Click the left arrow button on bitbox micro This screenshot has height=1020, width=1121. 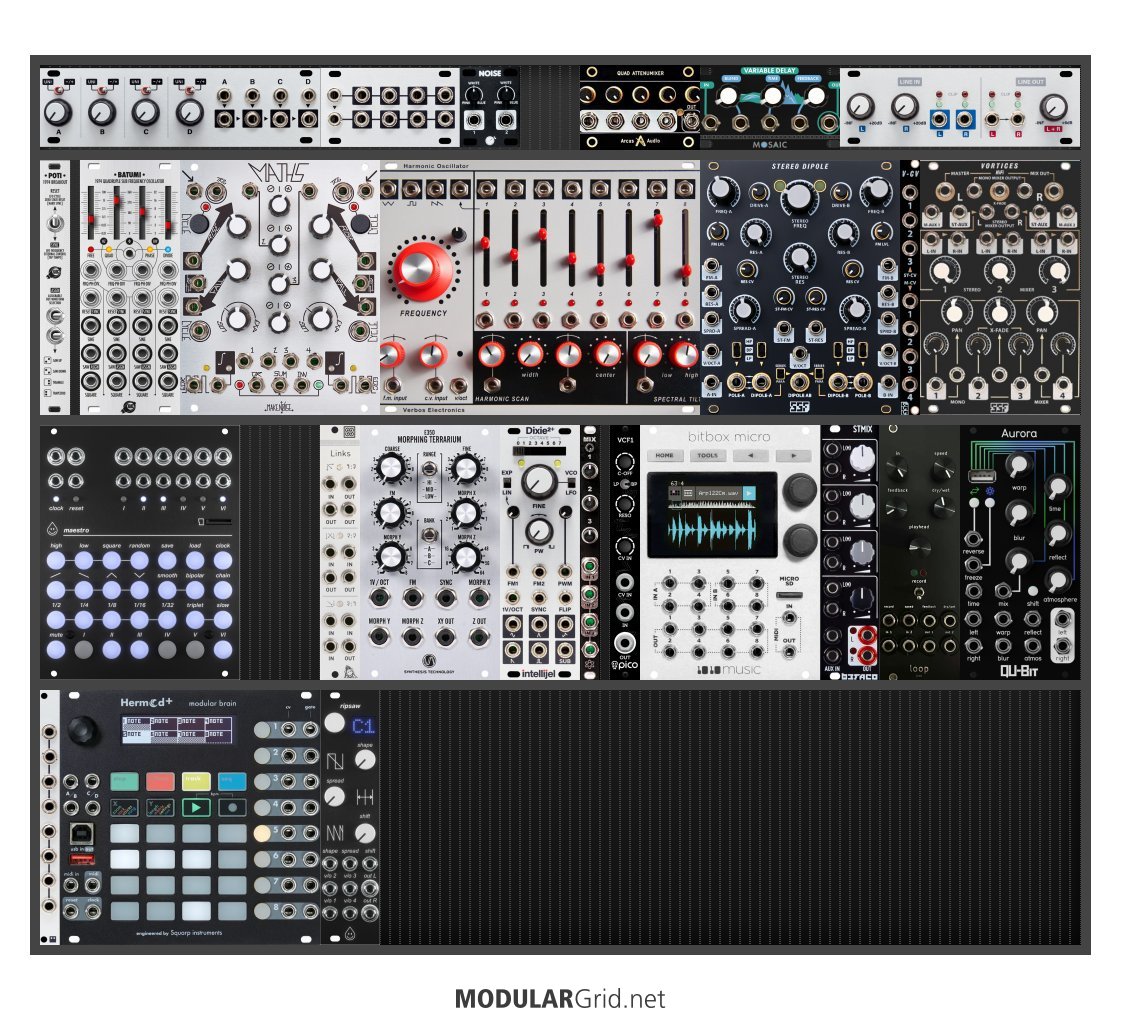click(x=751, y=455)
